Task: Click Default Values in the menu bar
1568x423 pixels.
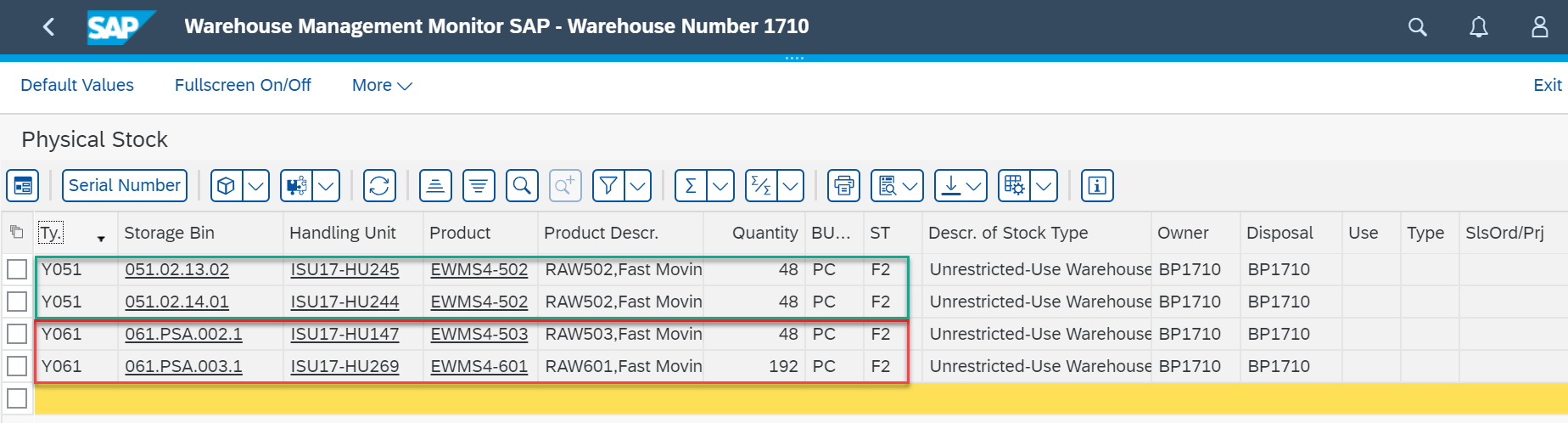Action: [77, 85]
